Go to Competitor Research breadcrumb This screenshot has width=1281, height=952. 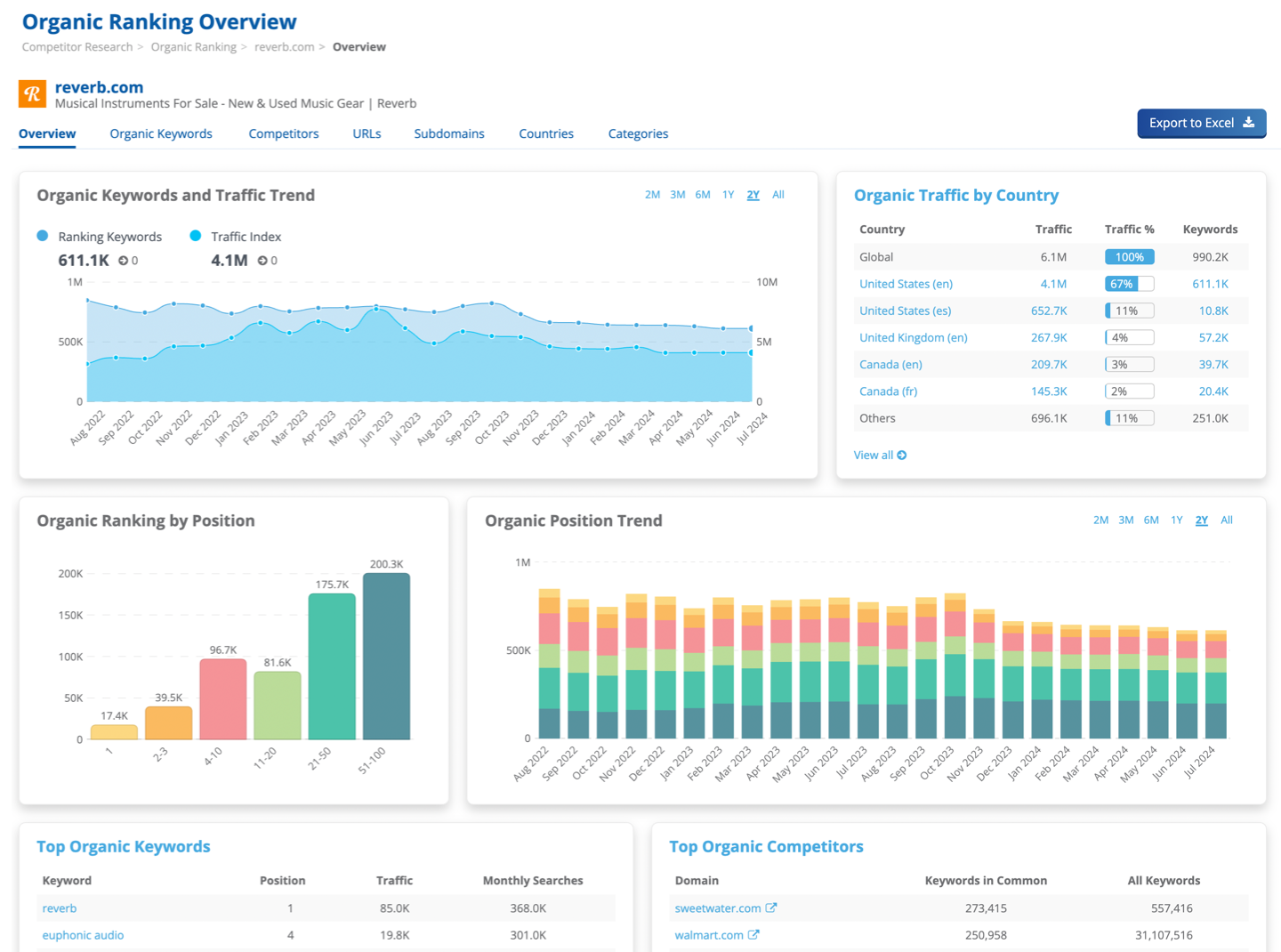pyautogui.click(x=77, y=47)
